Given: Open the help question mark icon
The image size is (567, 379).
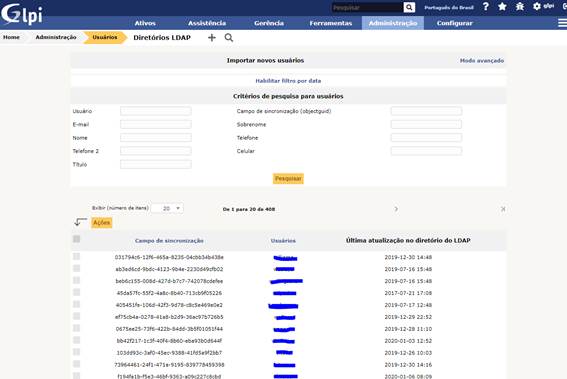Looking at the screenshot, I should (x=486, y=7).
